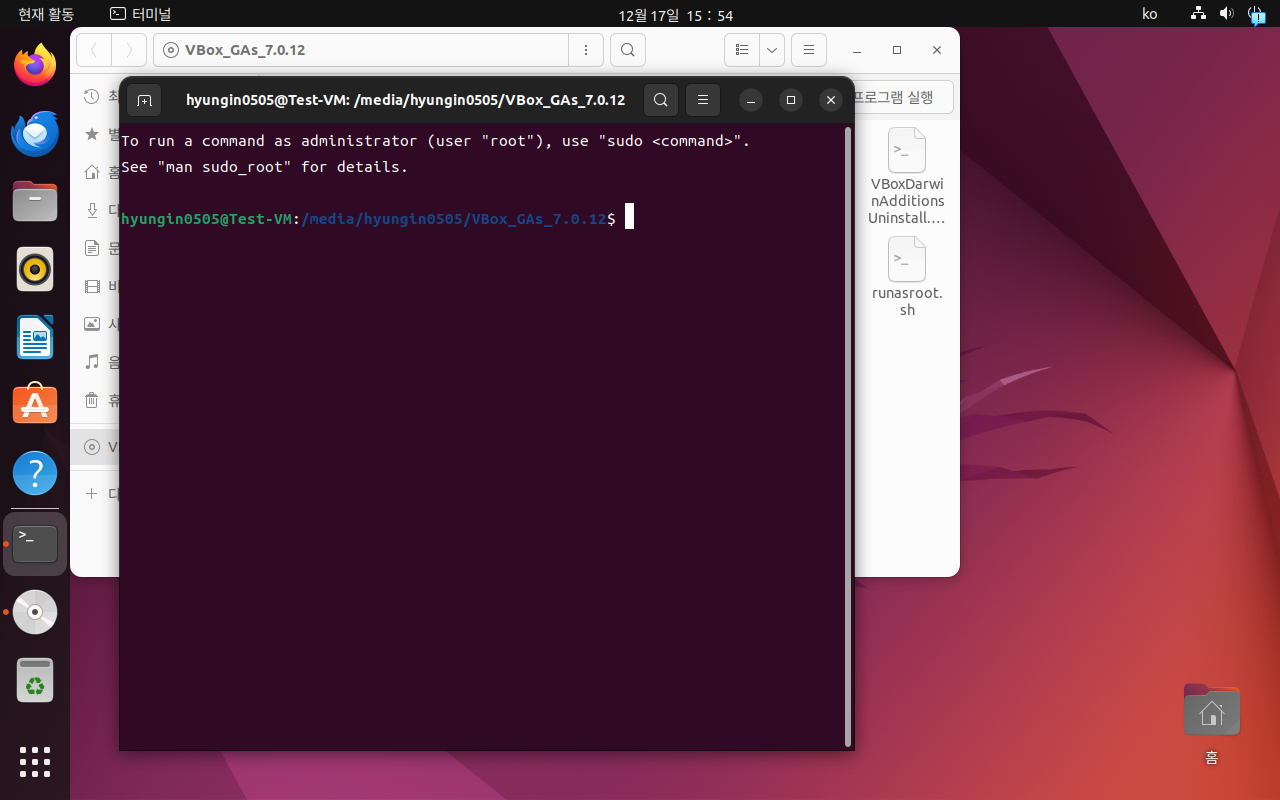This screenshot has height=800, width=1280.
Task: Open the Home folder desktop icon
Action: click(1211, 710)
